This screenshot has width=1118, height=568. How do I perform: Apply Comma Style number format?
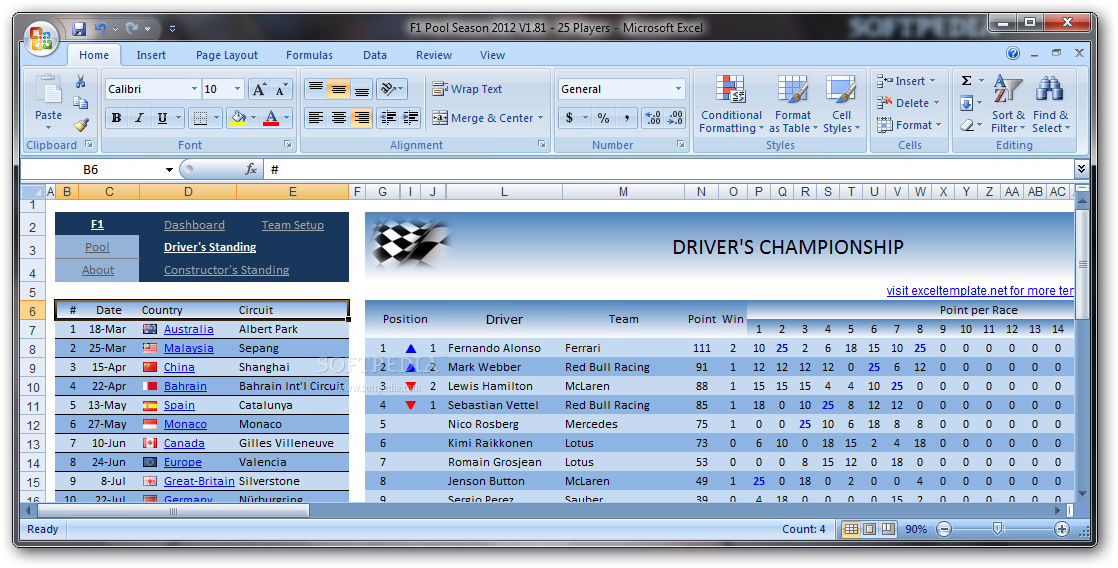[x=627, y=118]
